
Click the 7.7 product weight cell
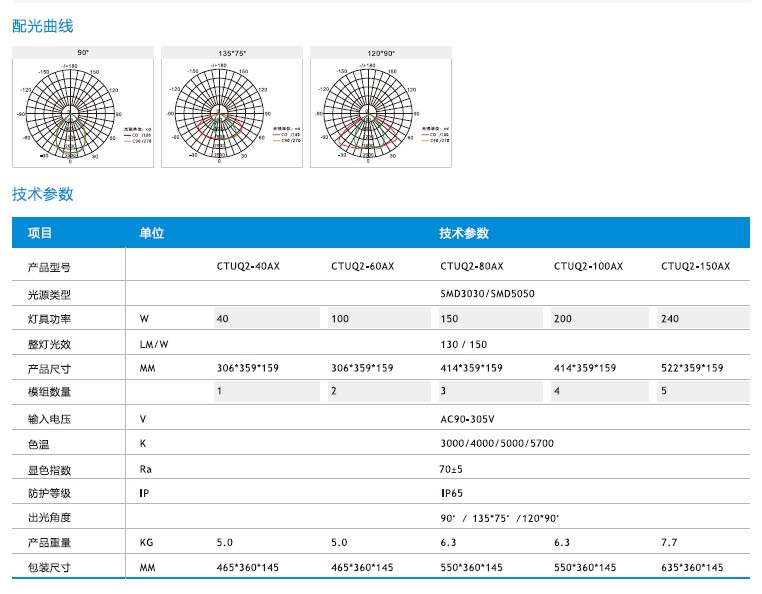click(669, 542)
